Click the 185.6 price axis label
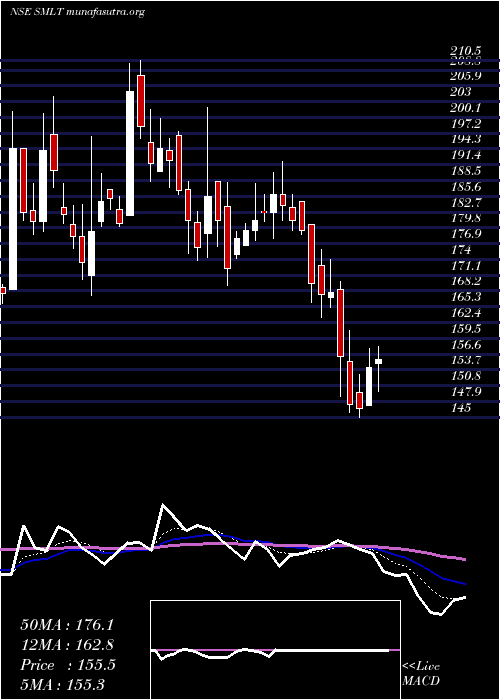The height and width of the screenshot is (700, 500). pos(466,187)
